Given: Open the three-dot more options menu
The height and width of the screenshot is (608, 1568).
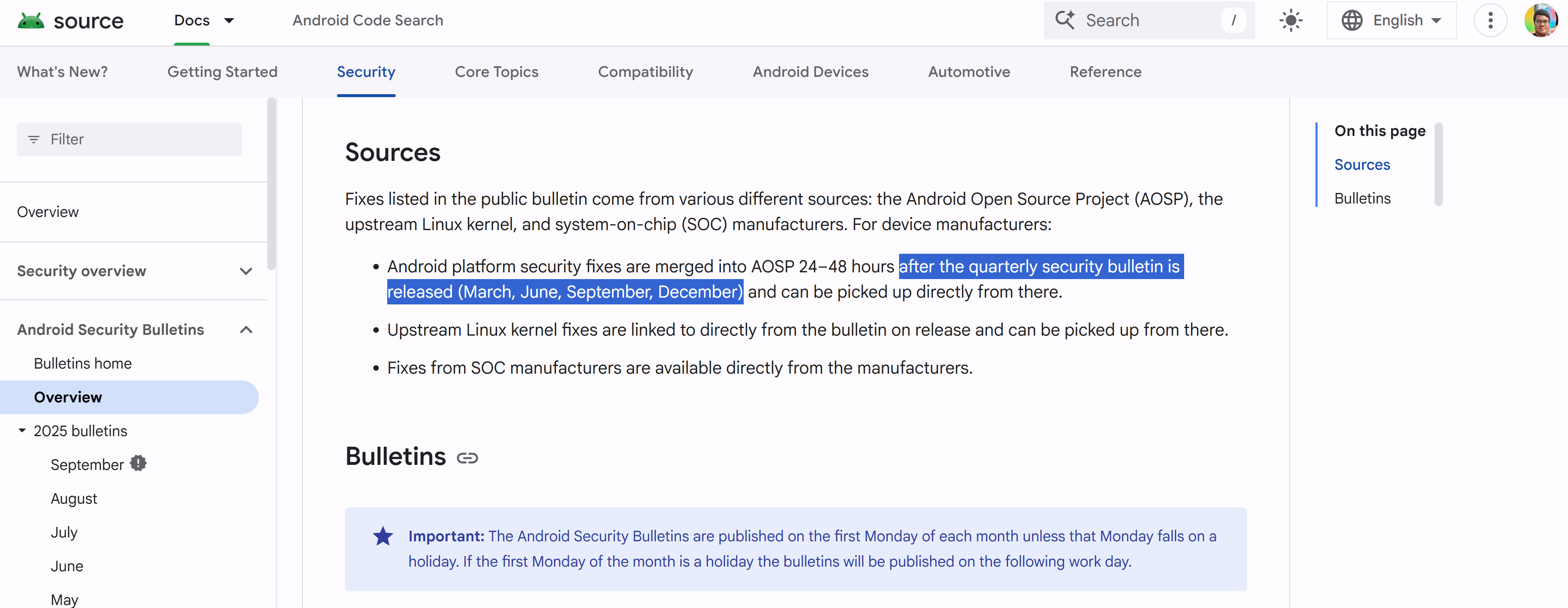Looking at the screenshot, I should [x=1489, y=21].
